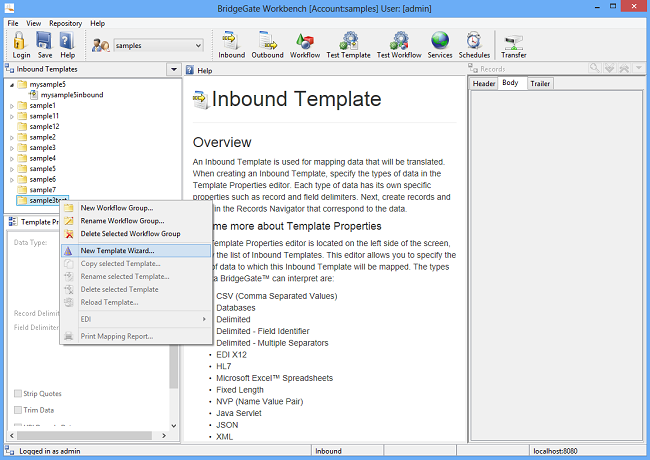650x460 pixels.
Task: Click the Save floppy disk icon
Action: (x=44, y=41)
